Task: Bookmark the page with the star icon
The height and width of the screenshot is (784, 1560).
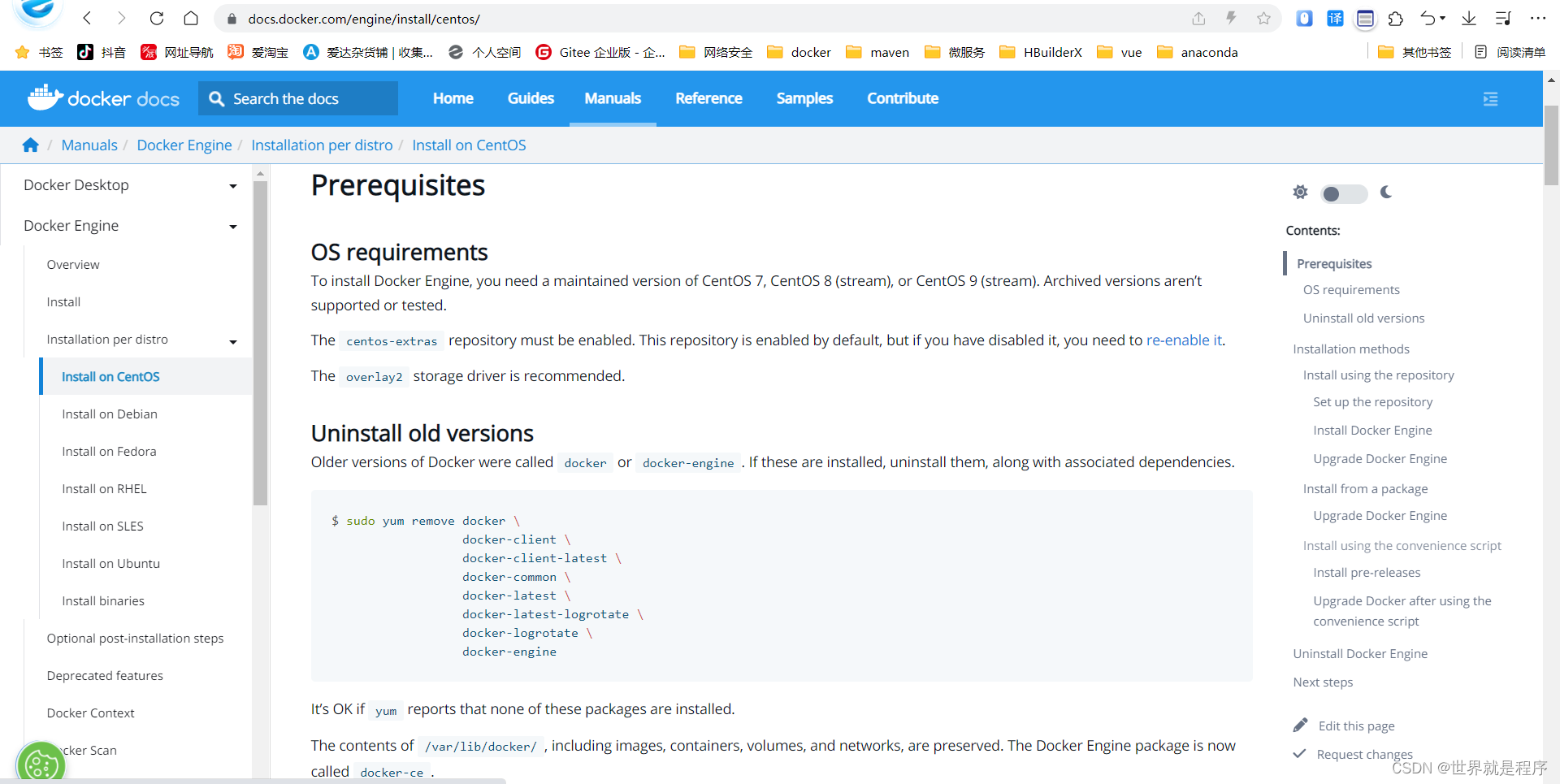Action: (1263, 18)
